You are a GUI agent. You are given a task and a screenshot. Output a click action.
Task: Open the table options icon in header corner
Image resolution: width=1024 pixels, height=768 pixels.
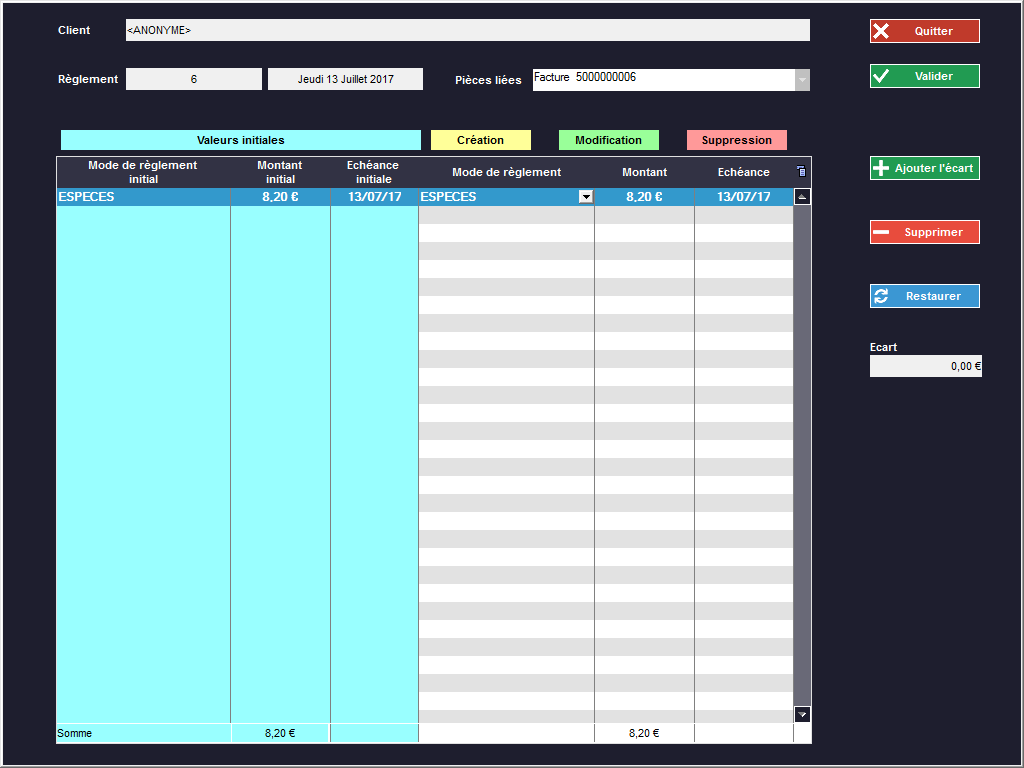(801, 172)
